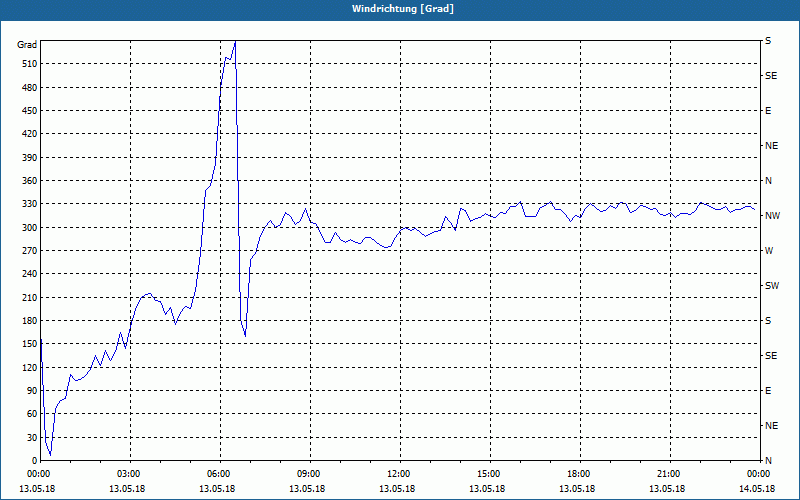Click the 03:00 time label
Screen dimensions: 800x500
128,473
